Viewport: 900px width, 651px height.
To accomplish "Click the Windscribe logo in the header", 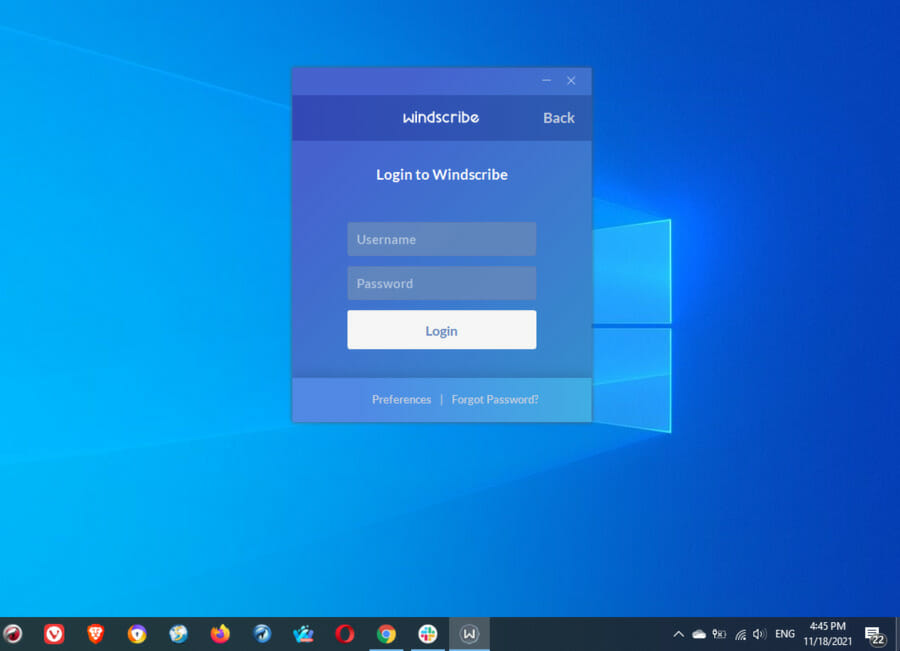I will [440, 117].
